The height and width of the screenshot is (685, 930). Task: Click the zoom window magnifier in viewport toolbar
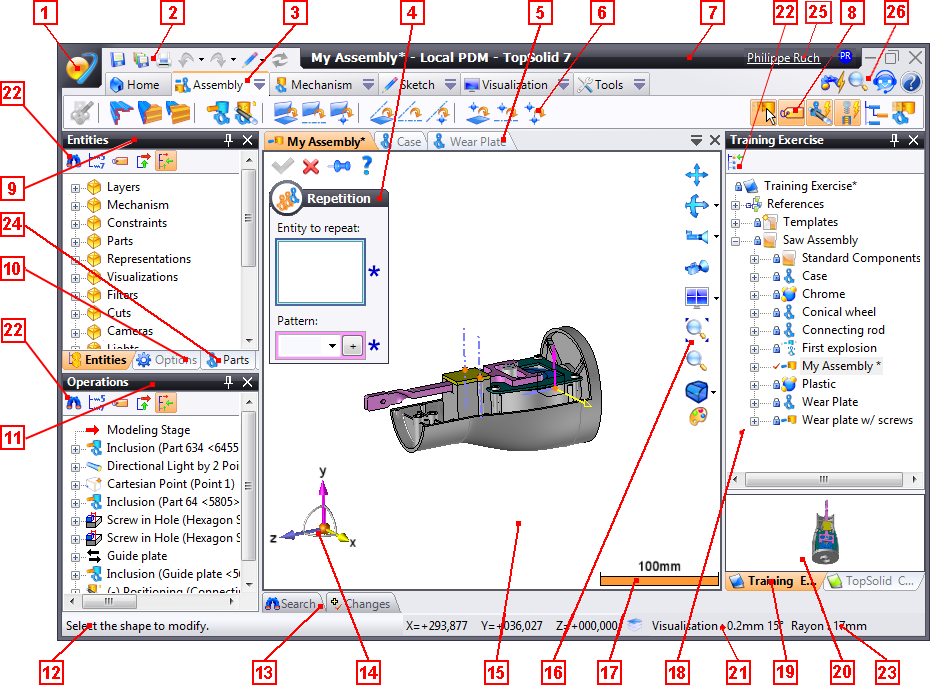pos(696,328)
